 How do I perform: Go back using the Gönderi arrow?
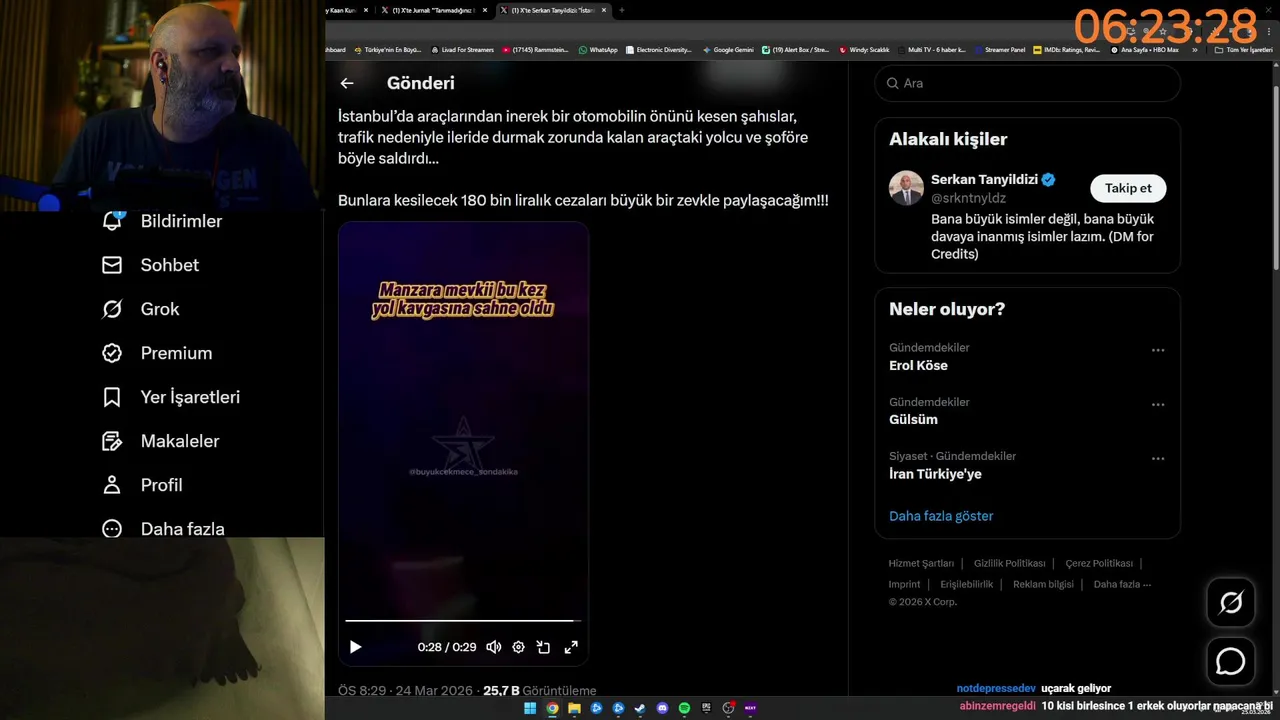click(x=347, y=83)
